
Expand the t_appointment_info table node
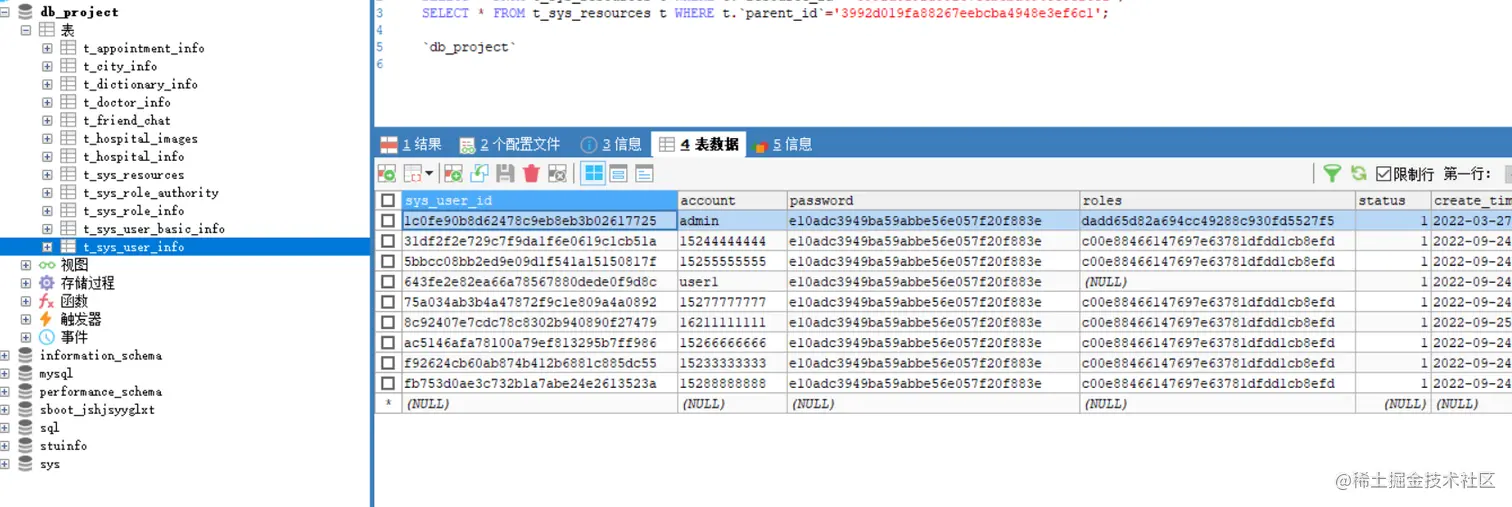[47, 48]
